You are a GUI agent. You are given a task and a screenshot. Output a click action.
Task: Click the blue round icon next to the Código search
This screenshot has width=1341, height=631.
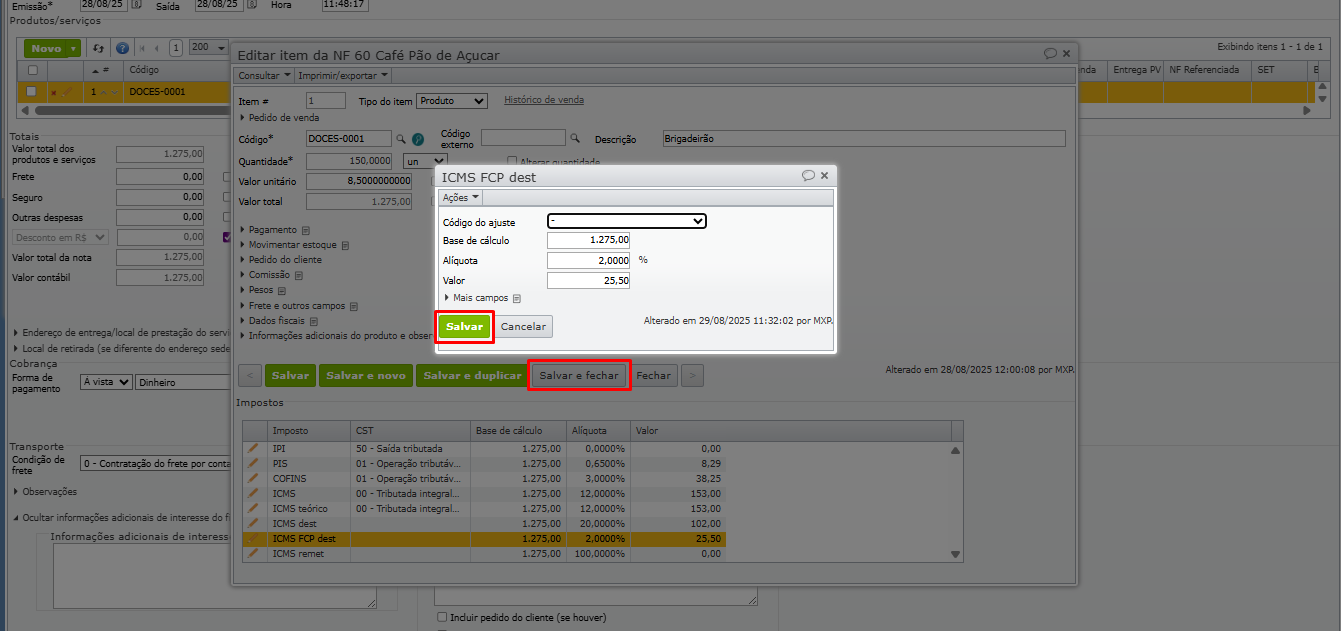point(418,139)
